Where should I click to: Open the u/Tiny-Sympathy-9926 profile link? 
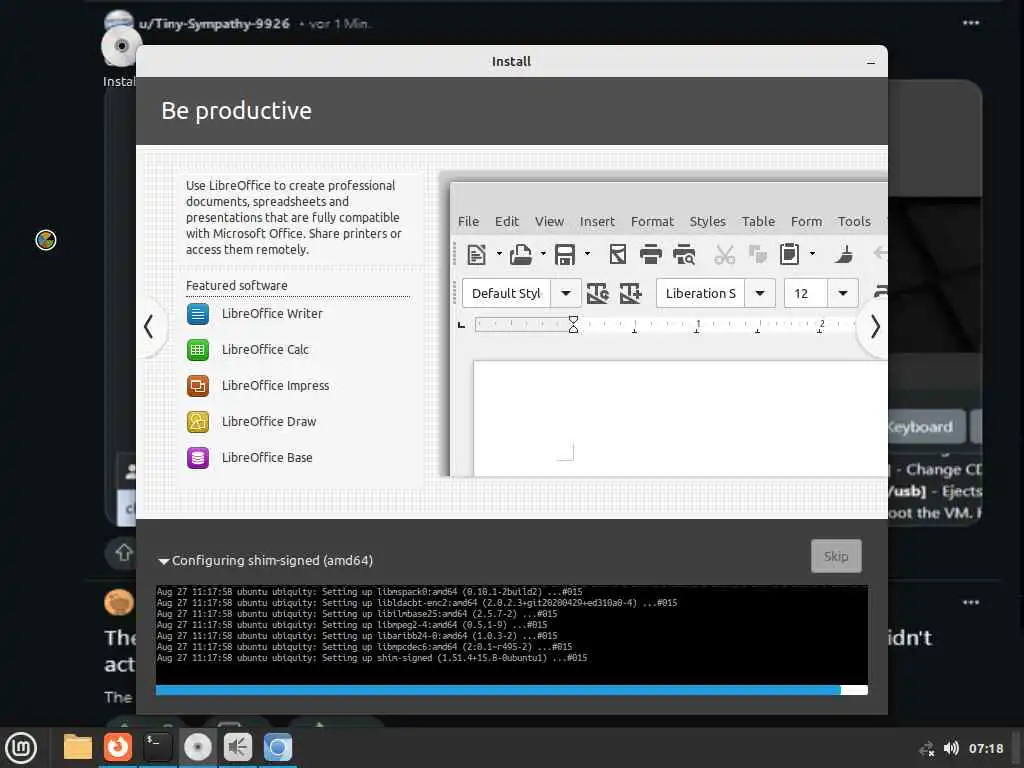tap(214, 24)
